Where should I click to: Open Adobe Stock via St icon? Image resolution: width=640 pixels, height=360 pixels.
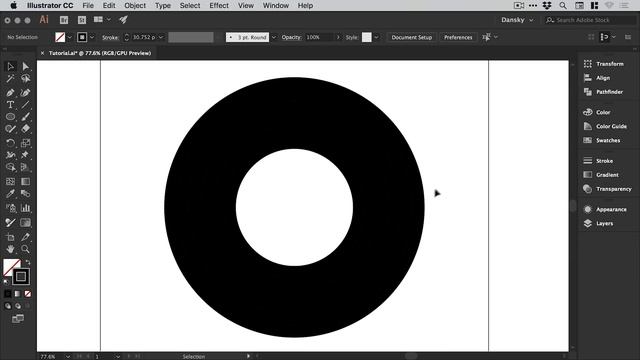click(x=82, y=20)
